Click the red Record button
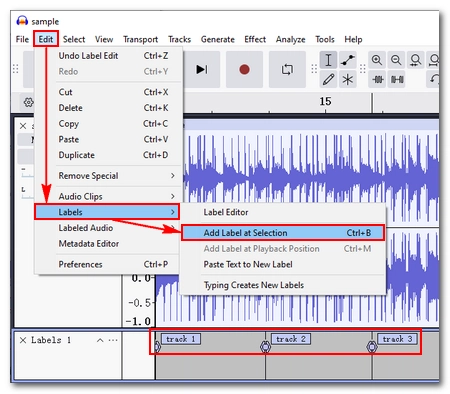450x394 pixels. point(244,69)
